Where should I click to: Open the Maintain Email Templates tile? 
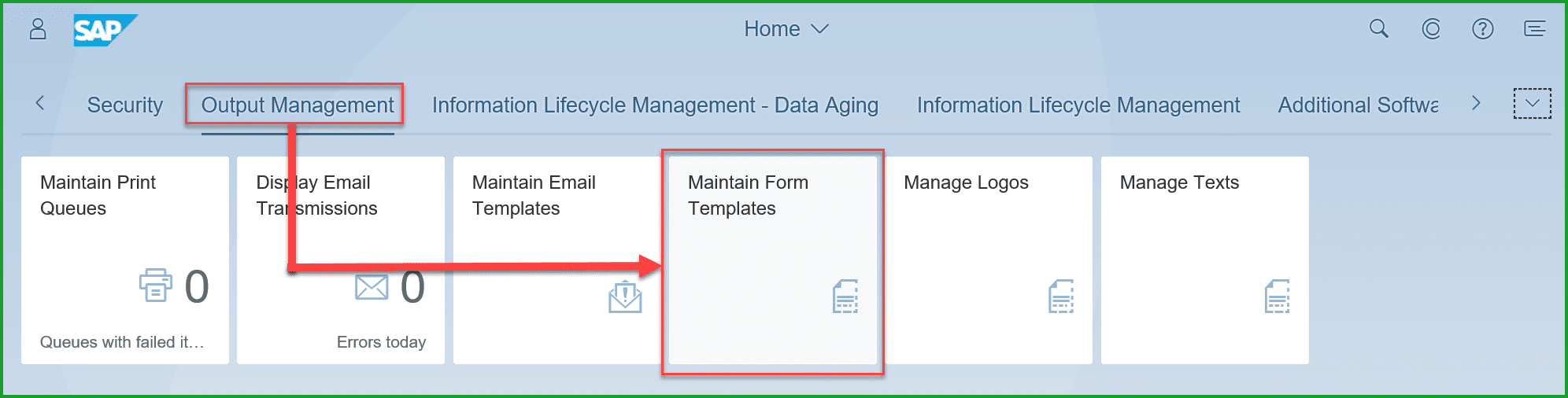point(557,260)
